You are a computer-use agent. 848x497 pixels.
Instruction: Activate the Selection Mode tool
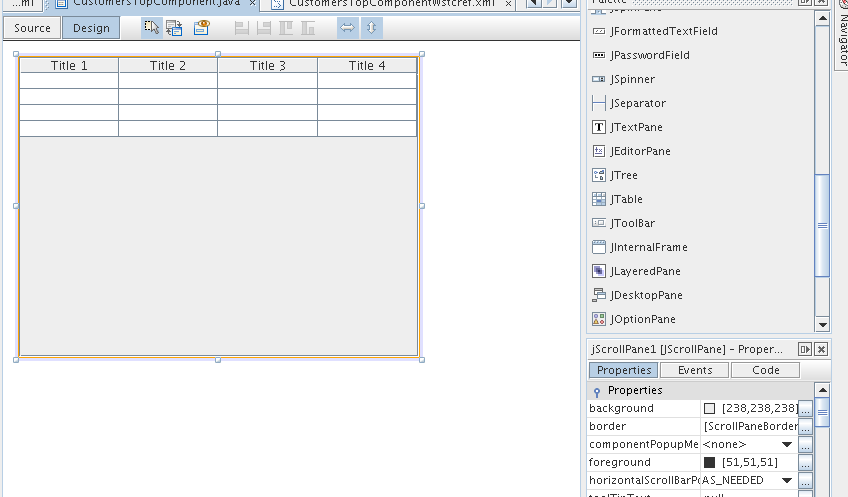coord(152,28)
